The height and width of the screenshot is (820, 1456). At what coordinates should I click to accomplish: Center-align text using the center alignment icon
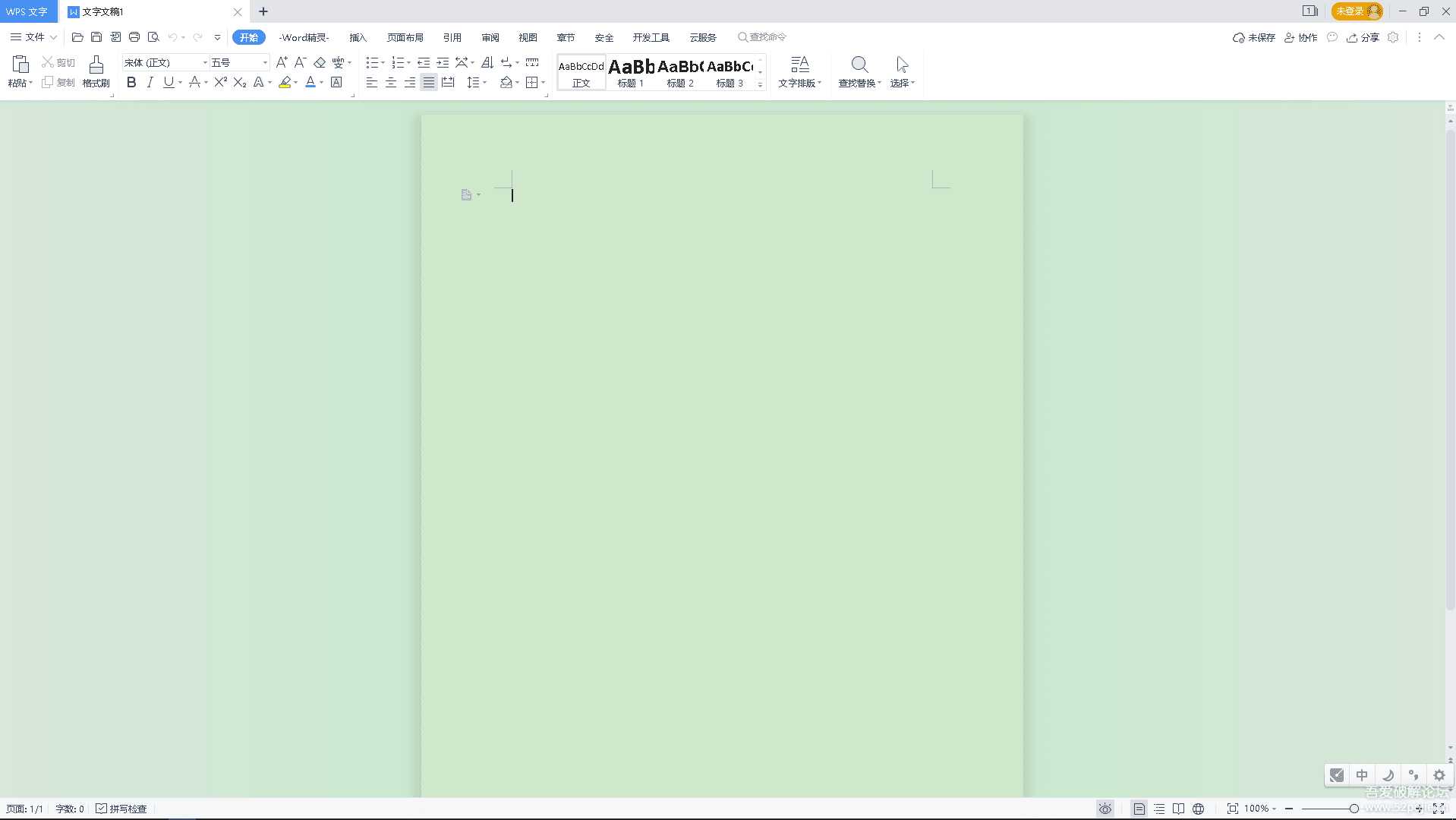point(391,82)
